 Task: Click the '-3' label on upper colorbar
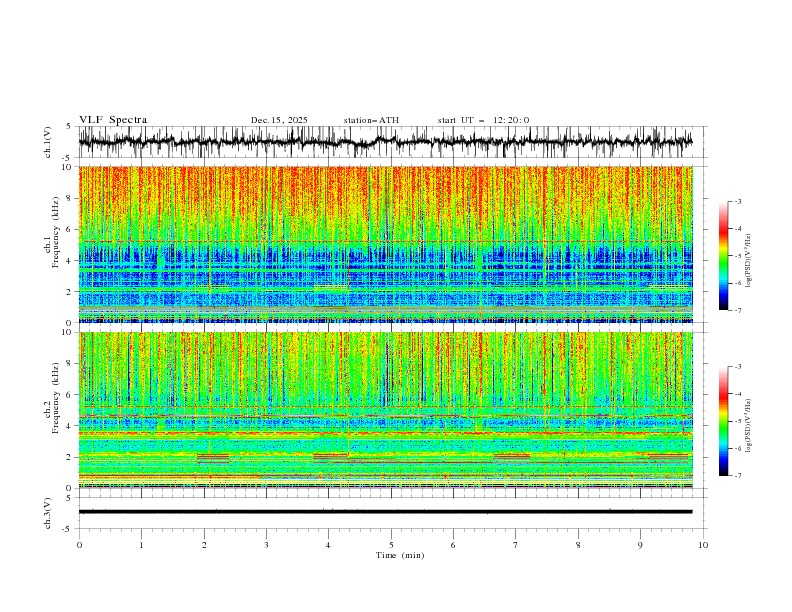(737, 201)
